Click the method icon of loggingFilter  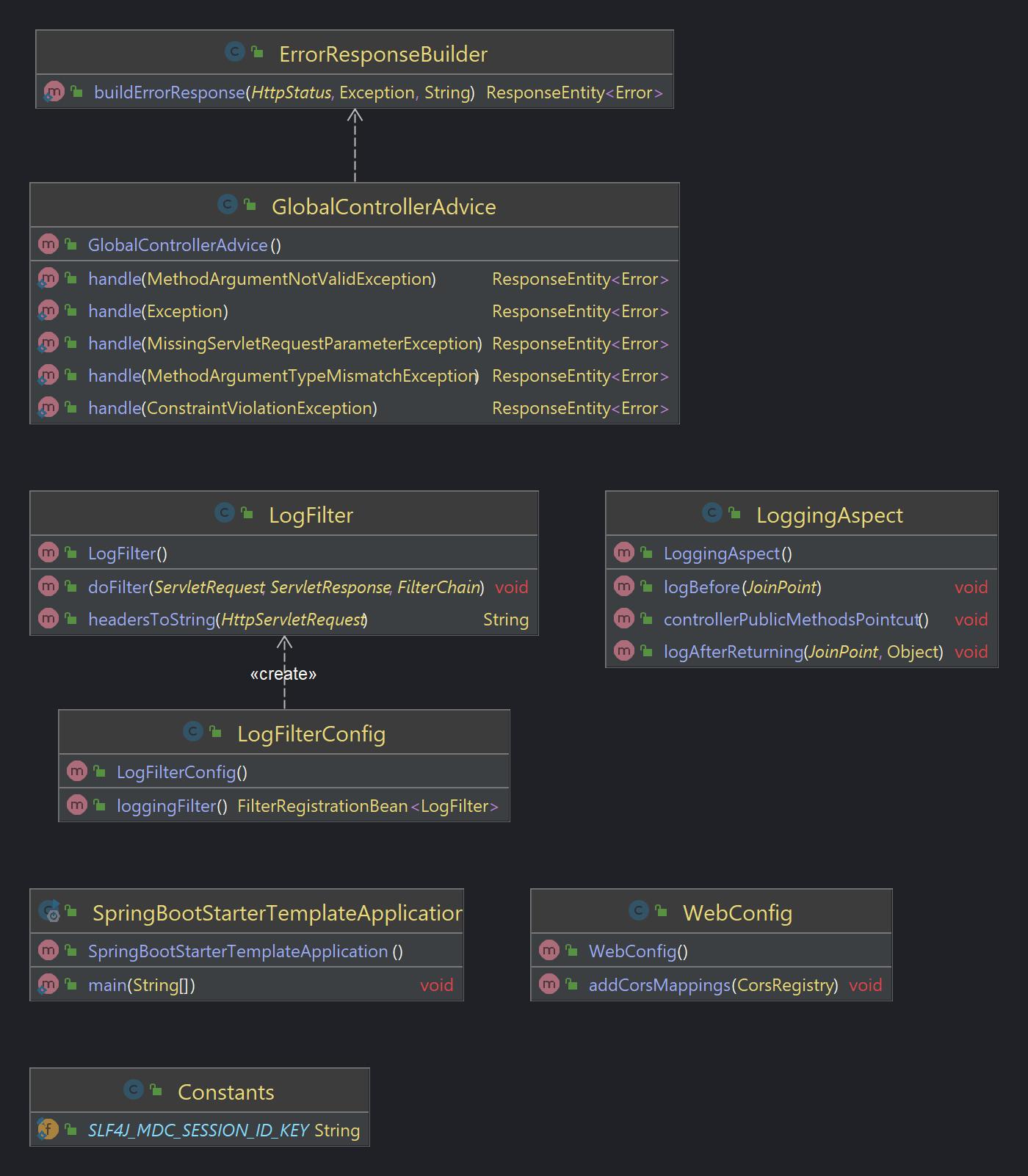pos(76,805)
